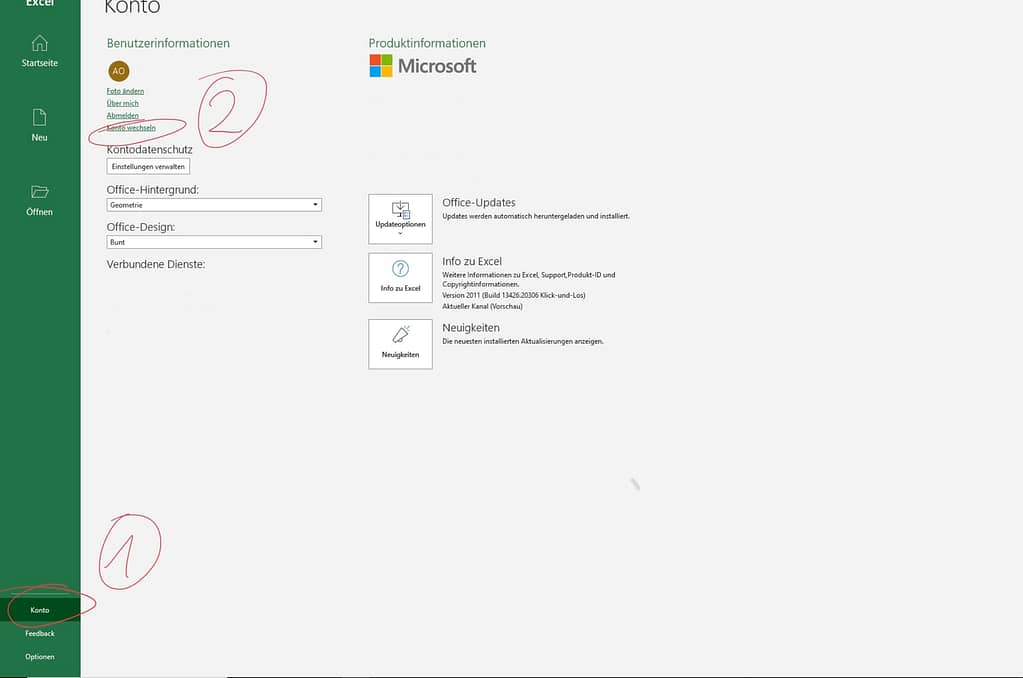Click the text about automatically downloaded updates
This screenshot has height=678, width=1023.
tap(536, 216)
